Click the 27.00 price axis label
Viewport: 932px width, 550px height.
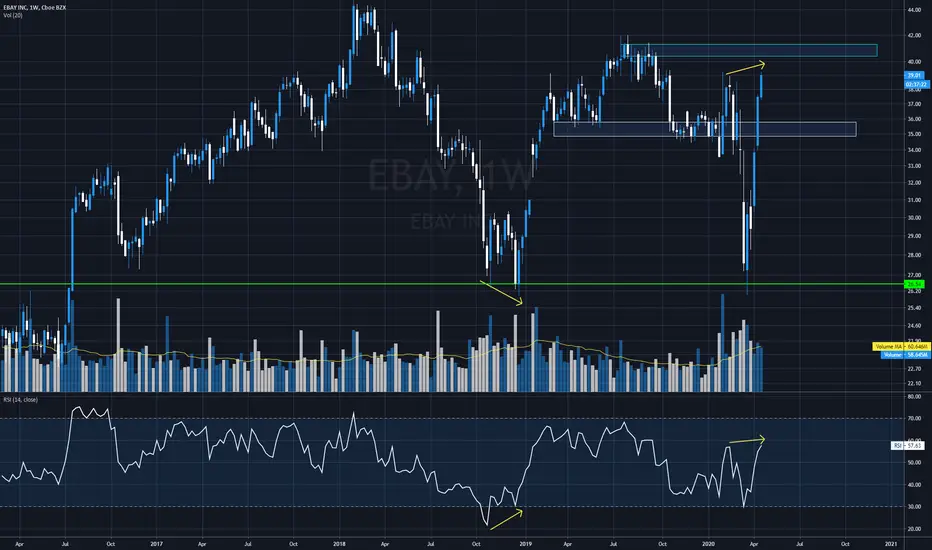(x=914, y=275)
